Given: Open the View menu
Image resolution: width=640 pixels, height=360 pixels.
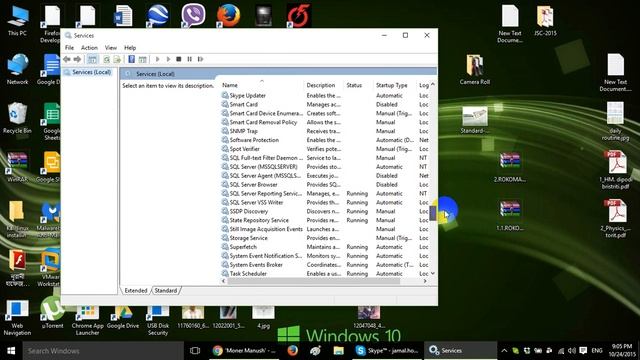Looking at the screenshot, I should point(111,48).
